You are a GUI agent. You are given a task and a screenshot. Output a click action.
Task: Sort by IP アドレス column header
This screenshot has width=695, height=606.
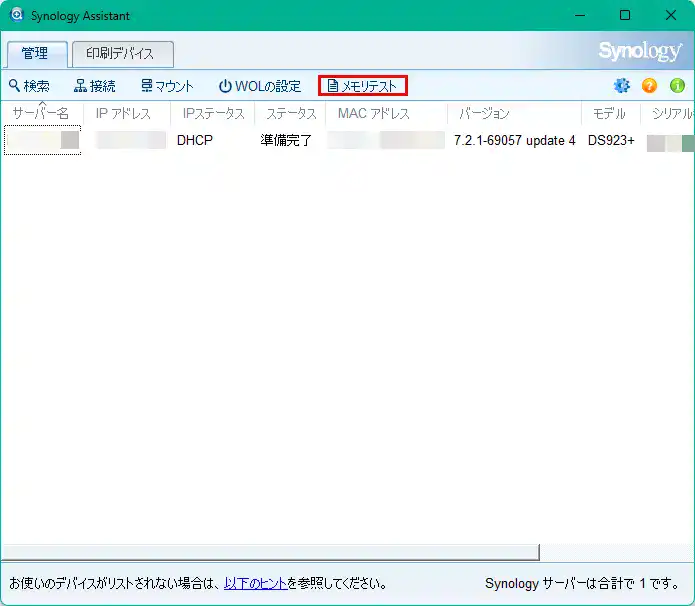click(123, 114)
